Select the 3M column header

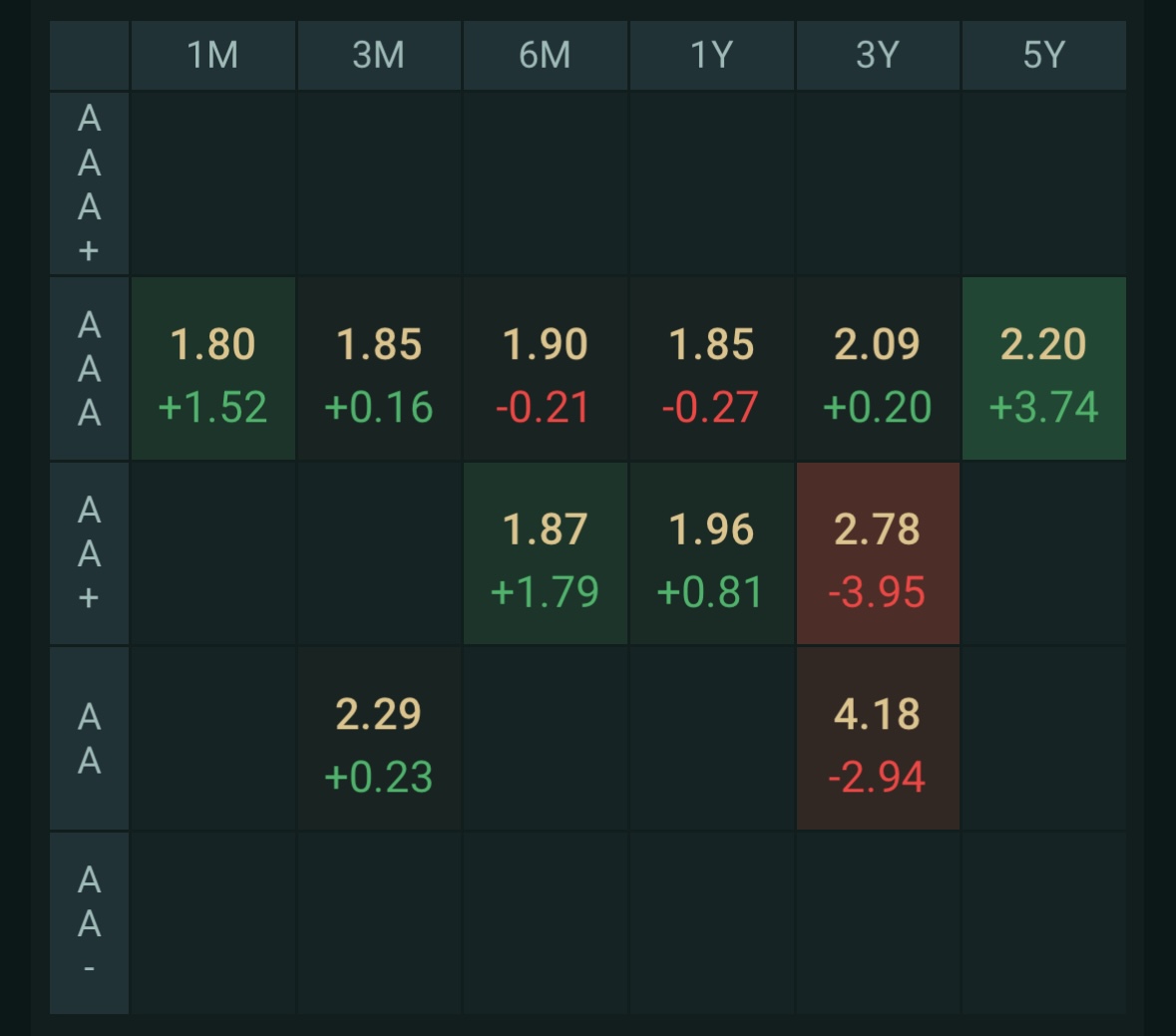coord(379,55)
